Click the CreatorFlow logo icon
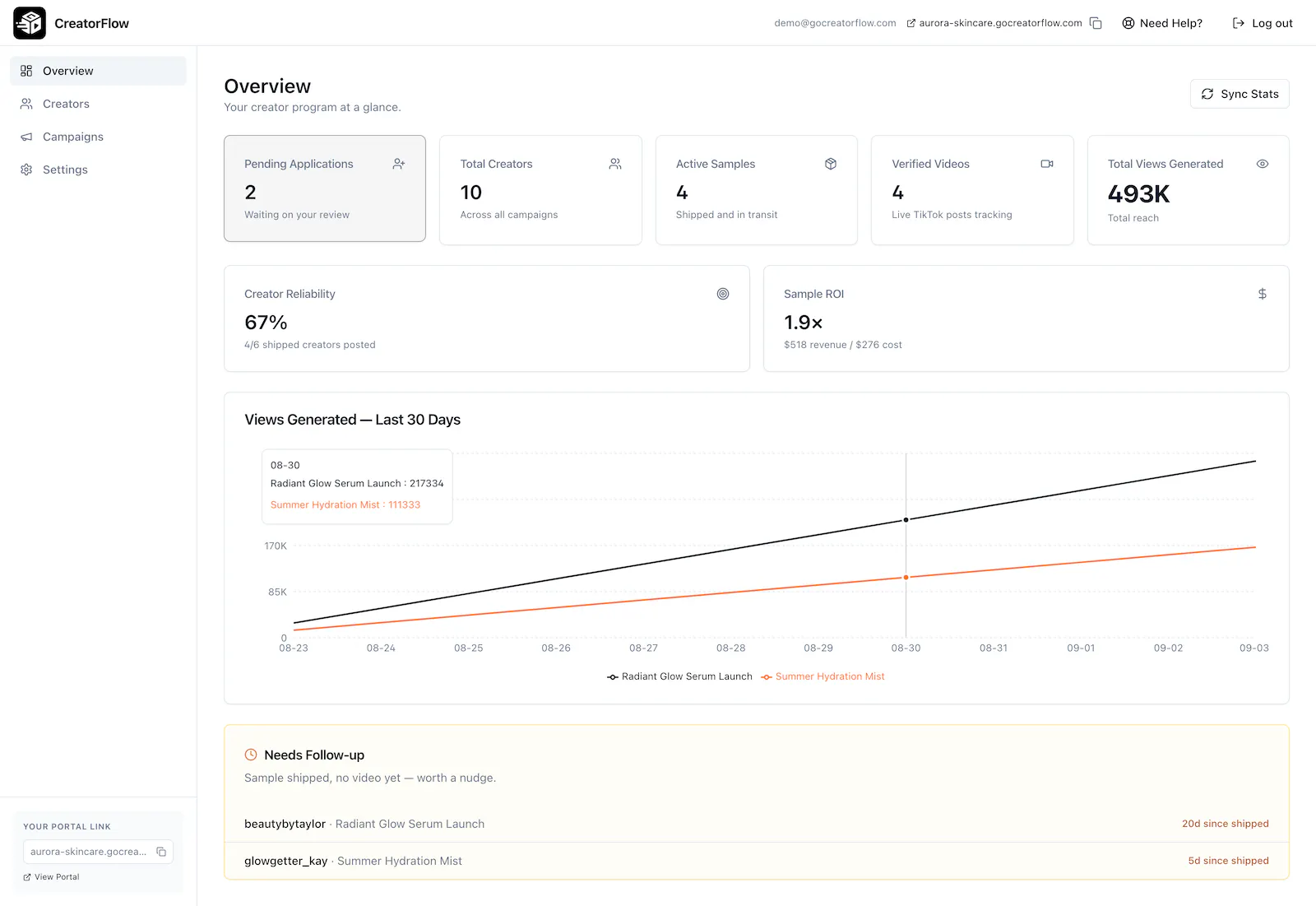This screenshot has width=1316, height=906. (30, 23)
